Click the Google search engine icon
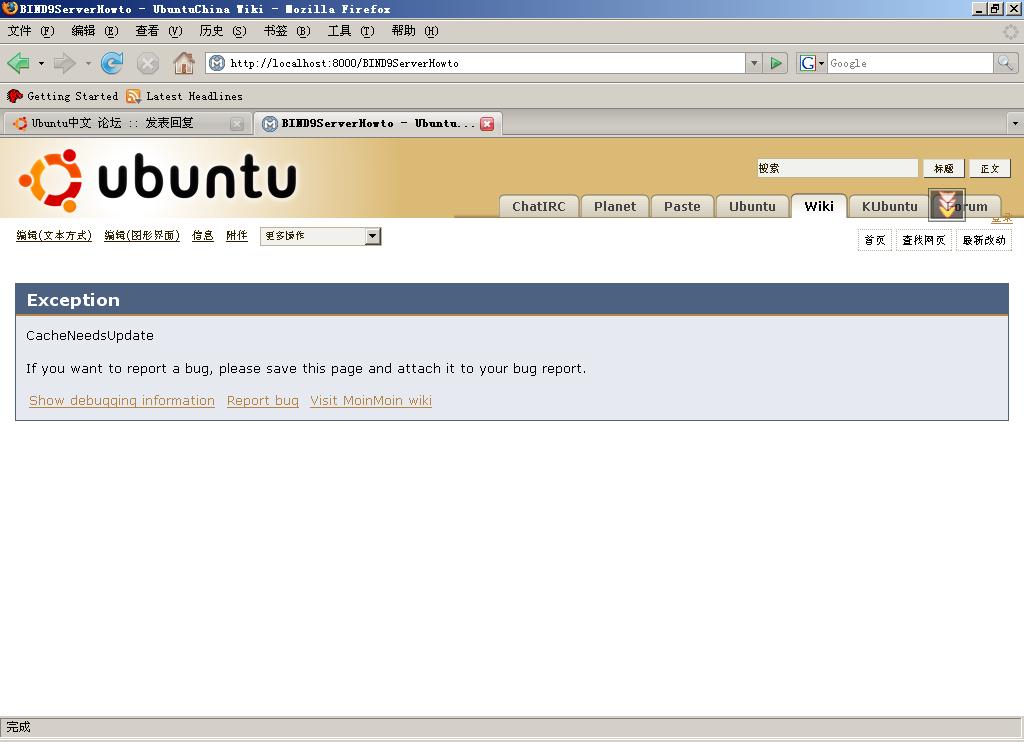 click(807, 63)
